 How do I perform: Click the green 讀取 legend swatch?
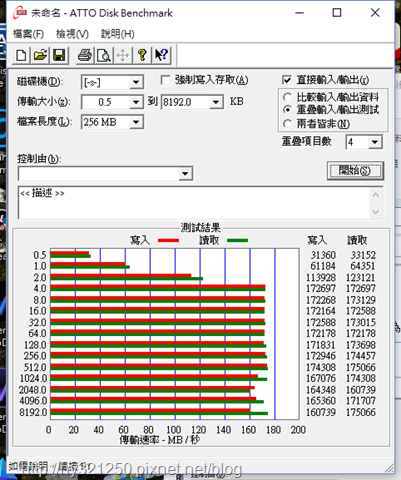coord(237,240)
